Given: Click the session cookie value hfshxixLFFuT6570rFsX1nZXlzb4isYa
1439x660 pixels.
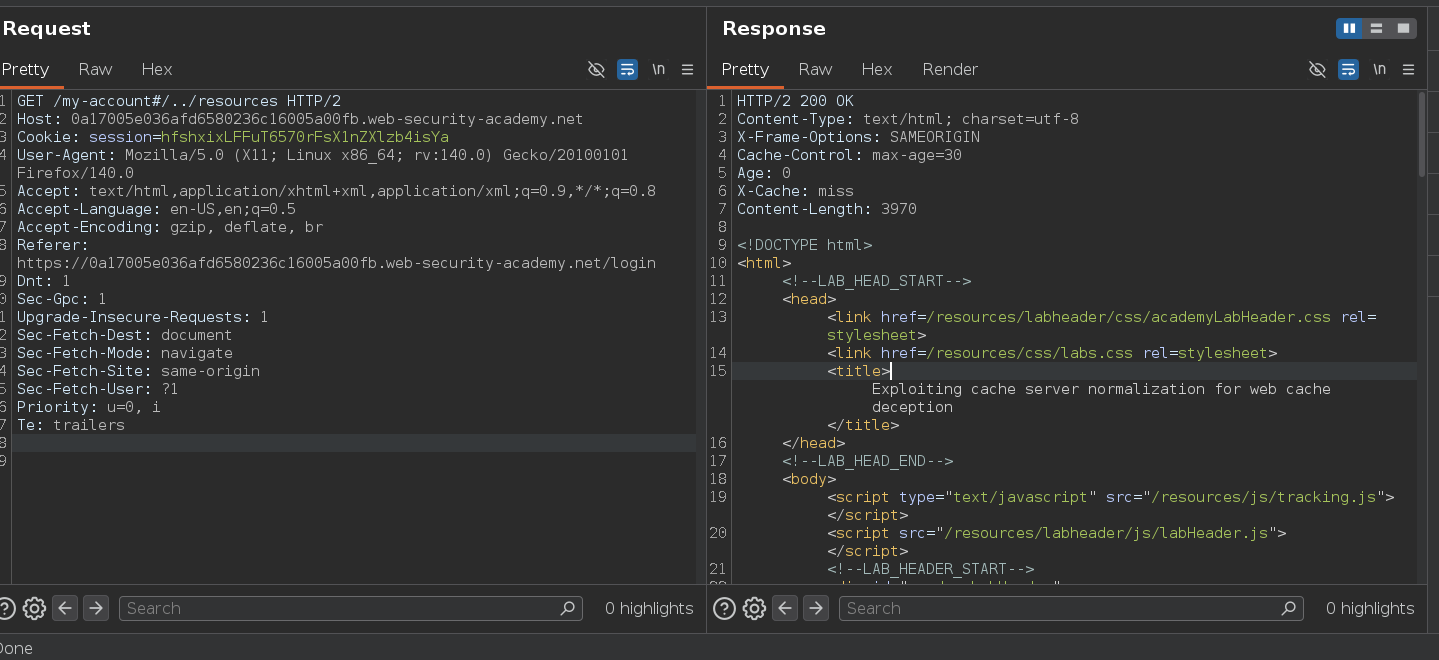Looking at the screenshot, I should [305, 137].
